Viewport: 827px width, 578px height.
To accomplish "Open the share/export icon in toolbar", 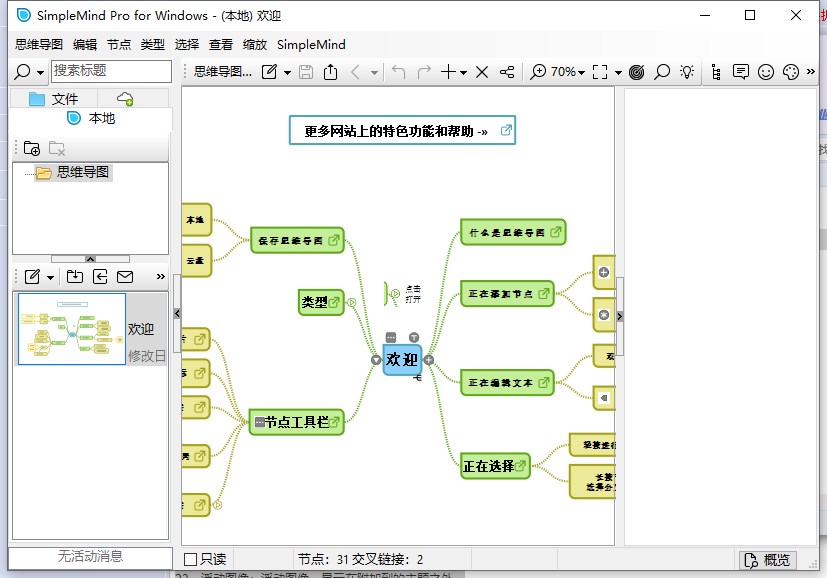I will coord(332,72).
